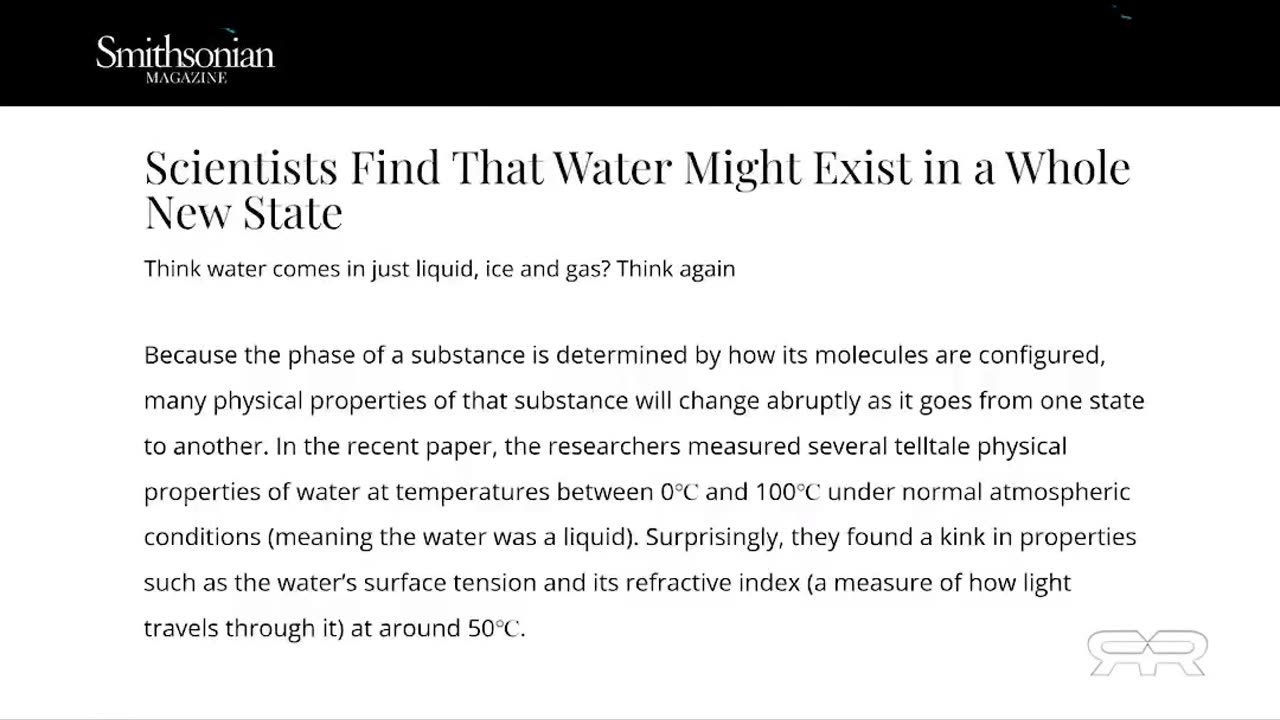Click the subheading 'Think water comes in just liquid'
This screenshot has height=720, width=1280.
coord(310,269)
